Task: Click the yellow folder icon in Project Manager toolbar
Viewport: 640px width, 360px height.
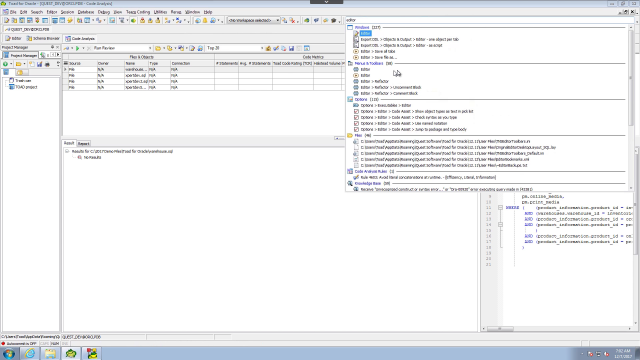Action: (x=18, y=64)
